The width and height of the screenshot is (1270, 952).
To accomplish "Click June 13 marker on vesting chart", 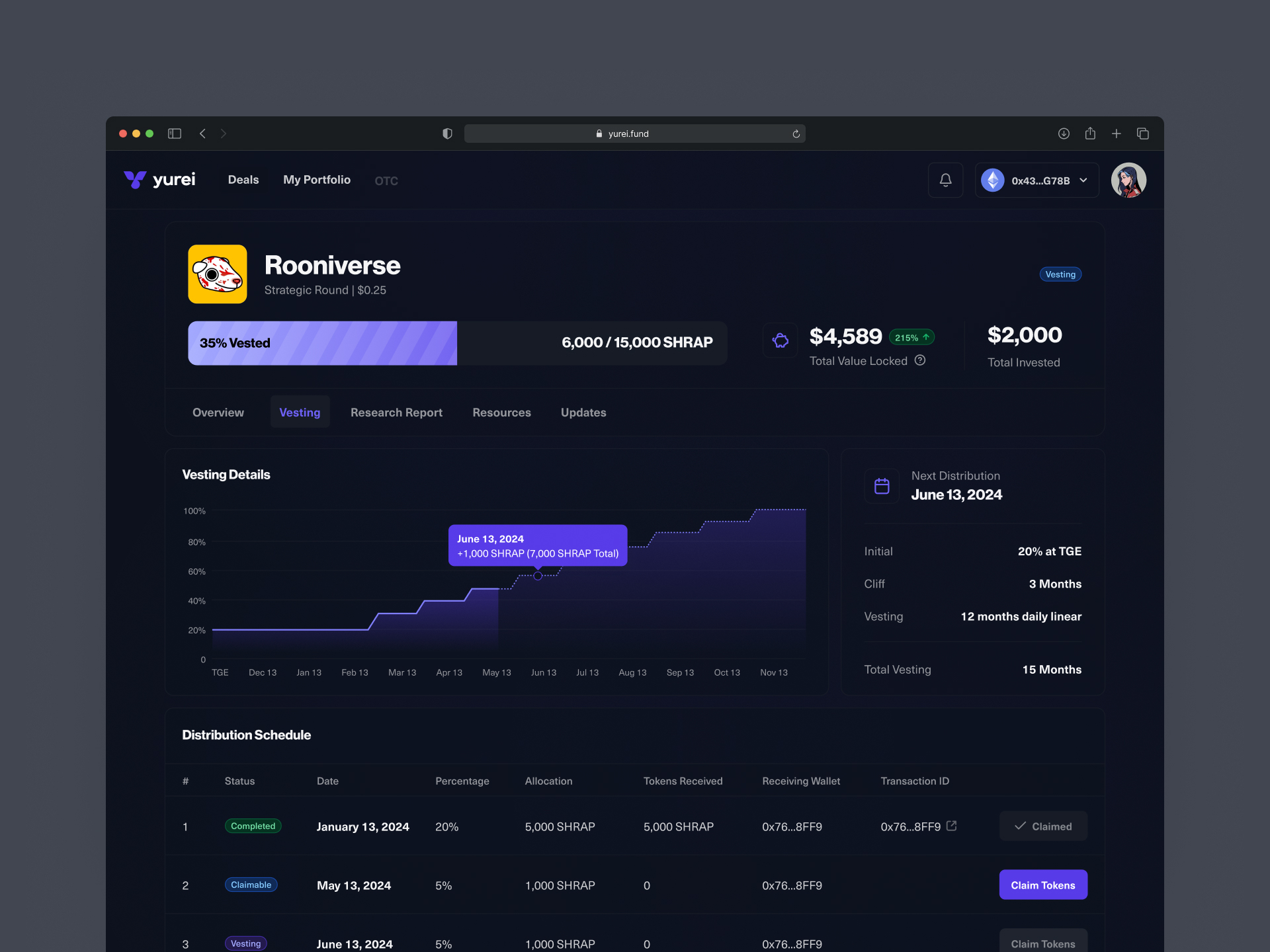I will pos(538,576).
